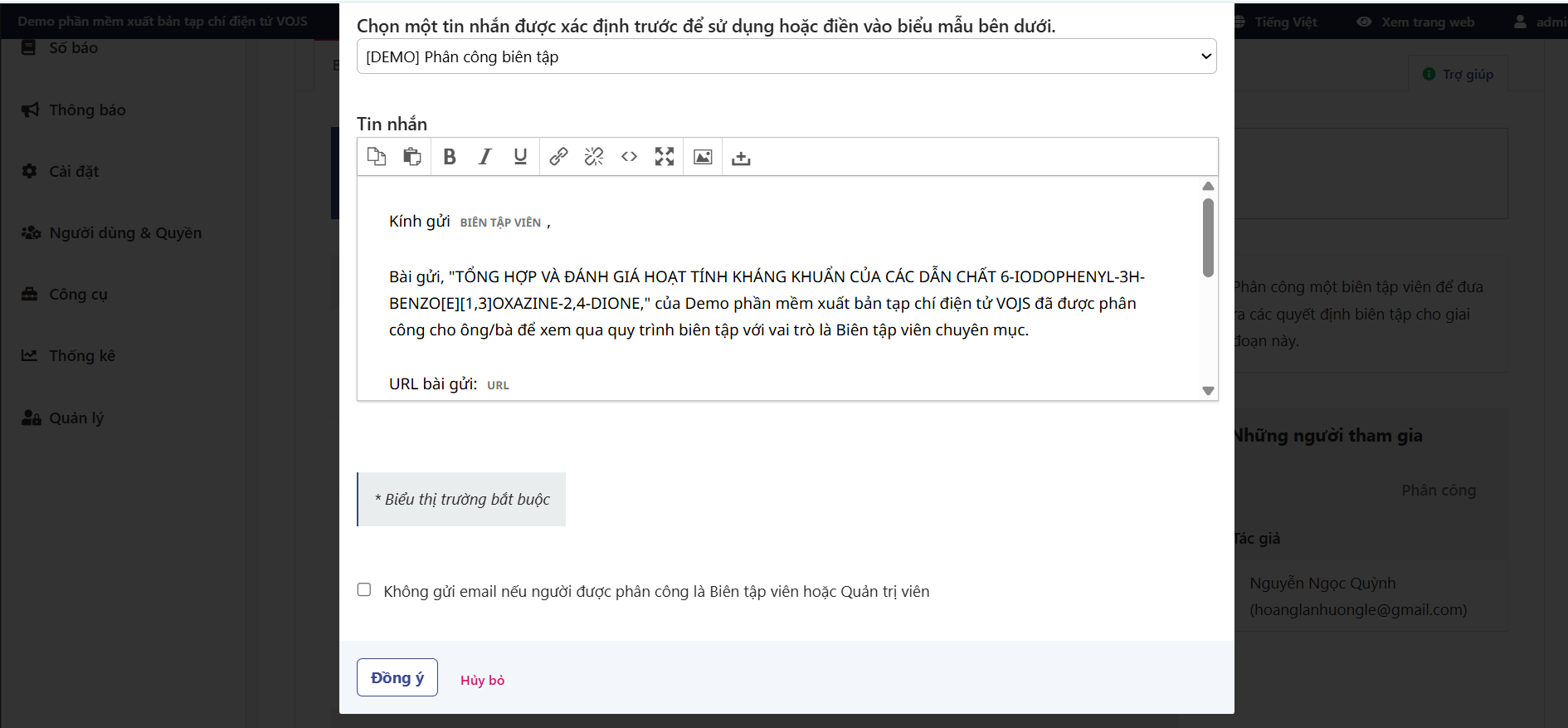Click the editor scrollbar up arrow
The image size is (1568, 728).
point(1208,186)
